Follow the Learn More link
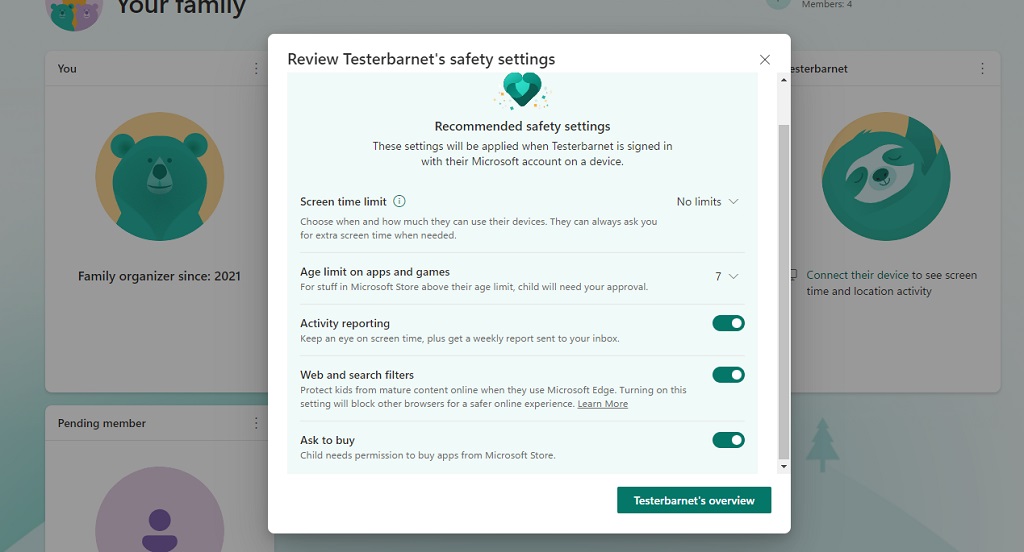The width and height of the screenshot is (1024, 552). coord(602,404)
